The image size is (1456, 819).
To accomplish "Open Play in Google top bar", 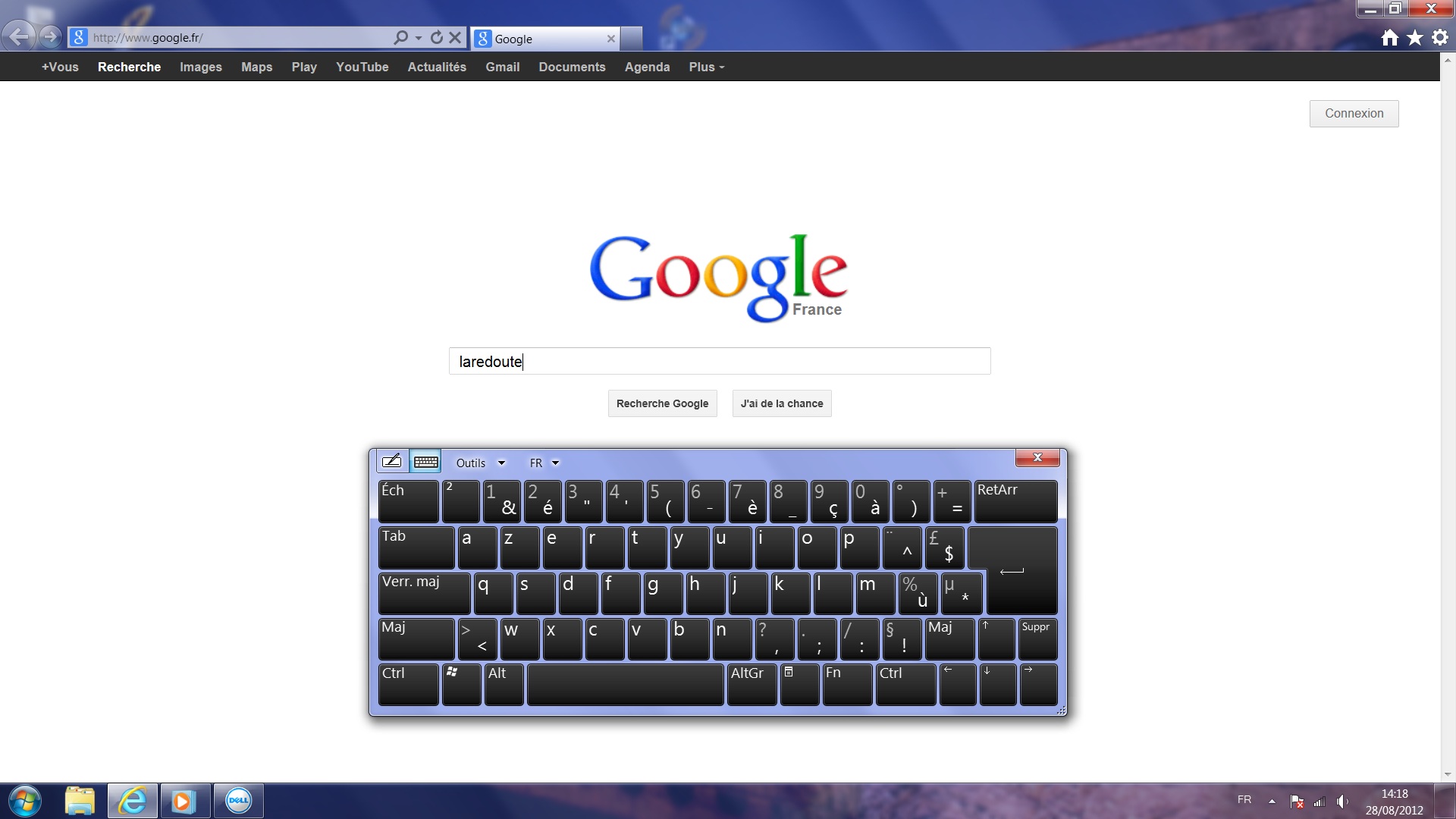I will [x=304, y=67].
